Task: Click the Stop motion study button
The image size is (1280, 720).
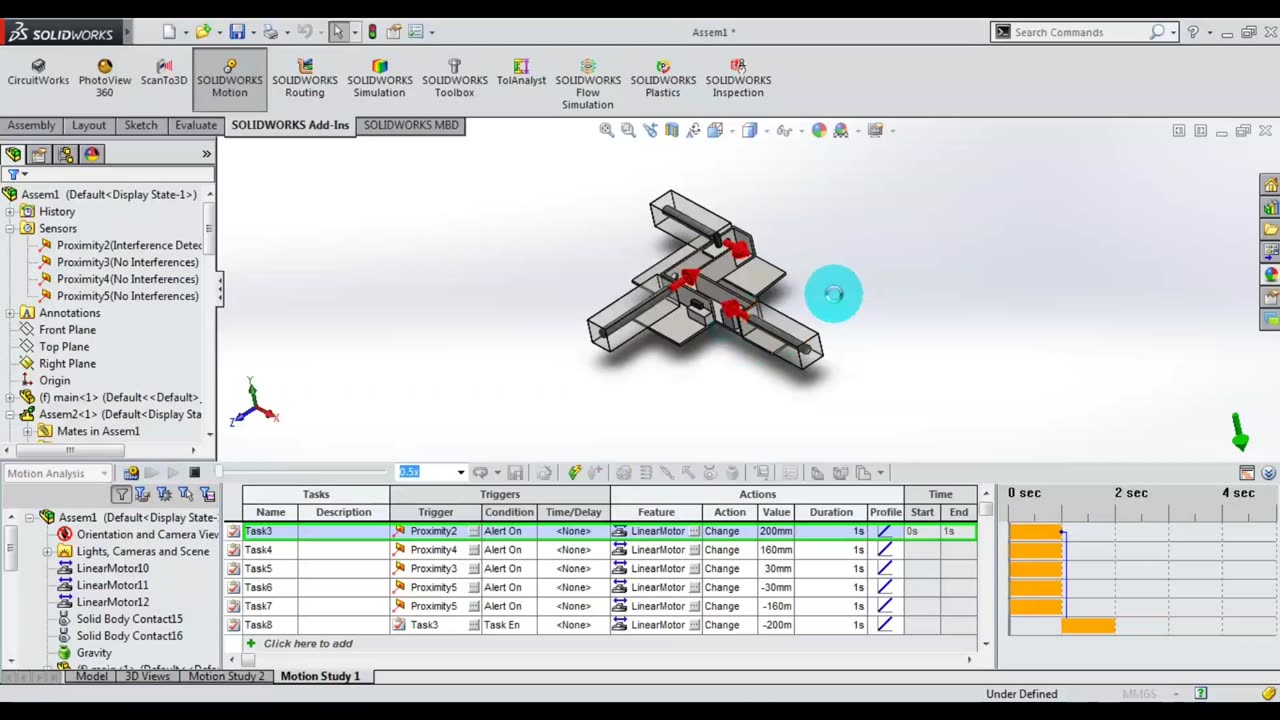Action: pos(195,473)
